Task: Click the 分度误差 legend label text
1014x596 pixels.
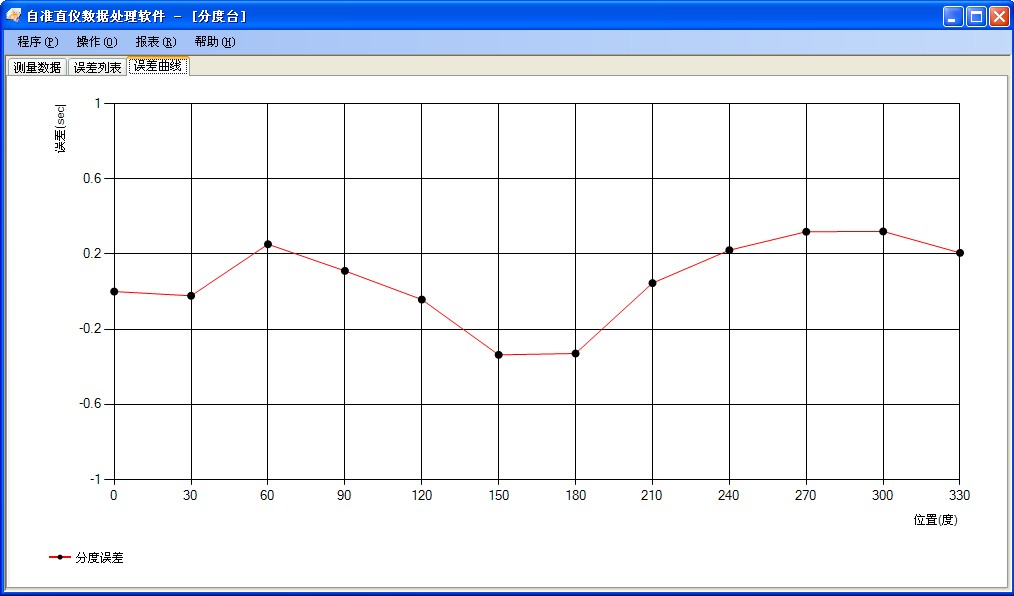Action: pos(99,557)
